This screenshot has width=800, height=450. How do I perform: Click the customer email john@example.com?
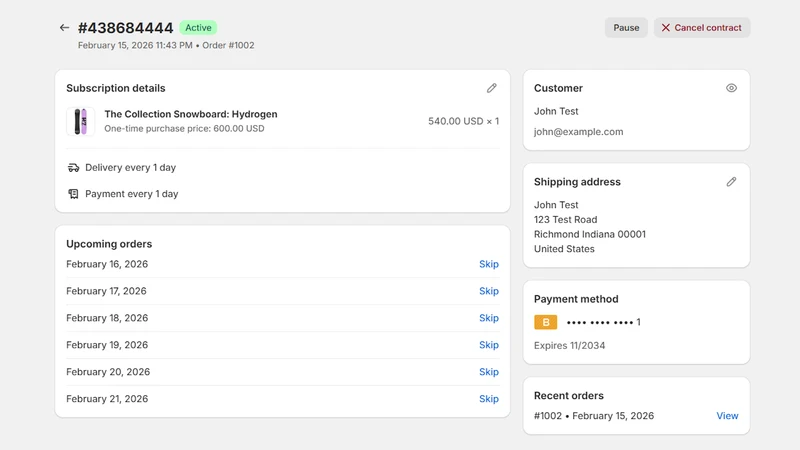click(x=579, y=132)
